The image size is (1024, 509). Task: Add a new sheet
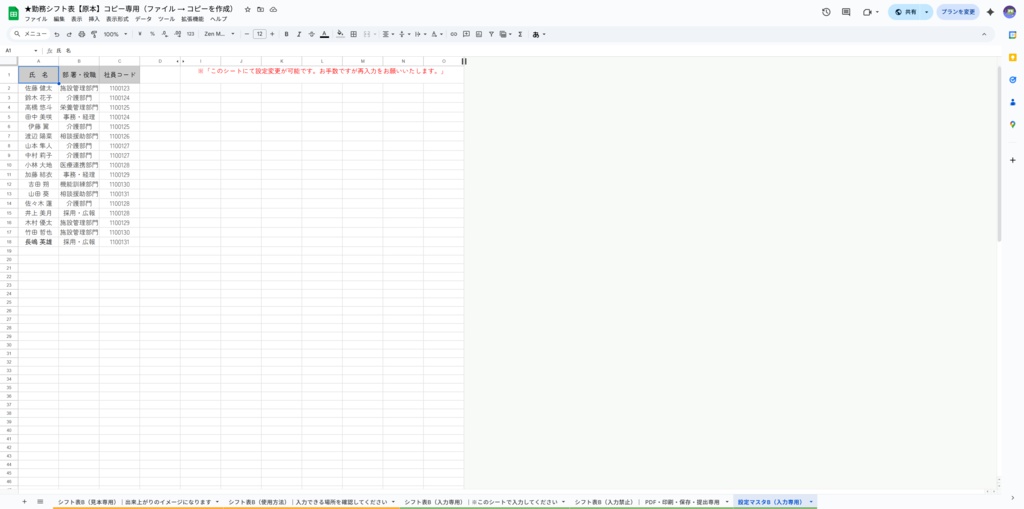point(24,502)
